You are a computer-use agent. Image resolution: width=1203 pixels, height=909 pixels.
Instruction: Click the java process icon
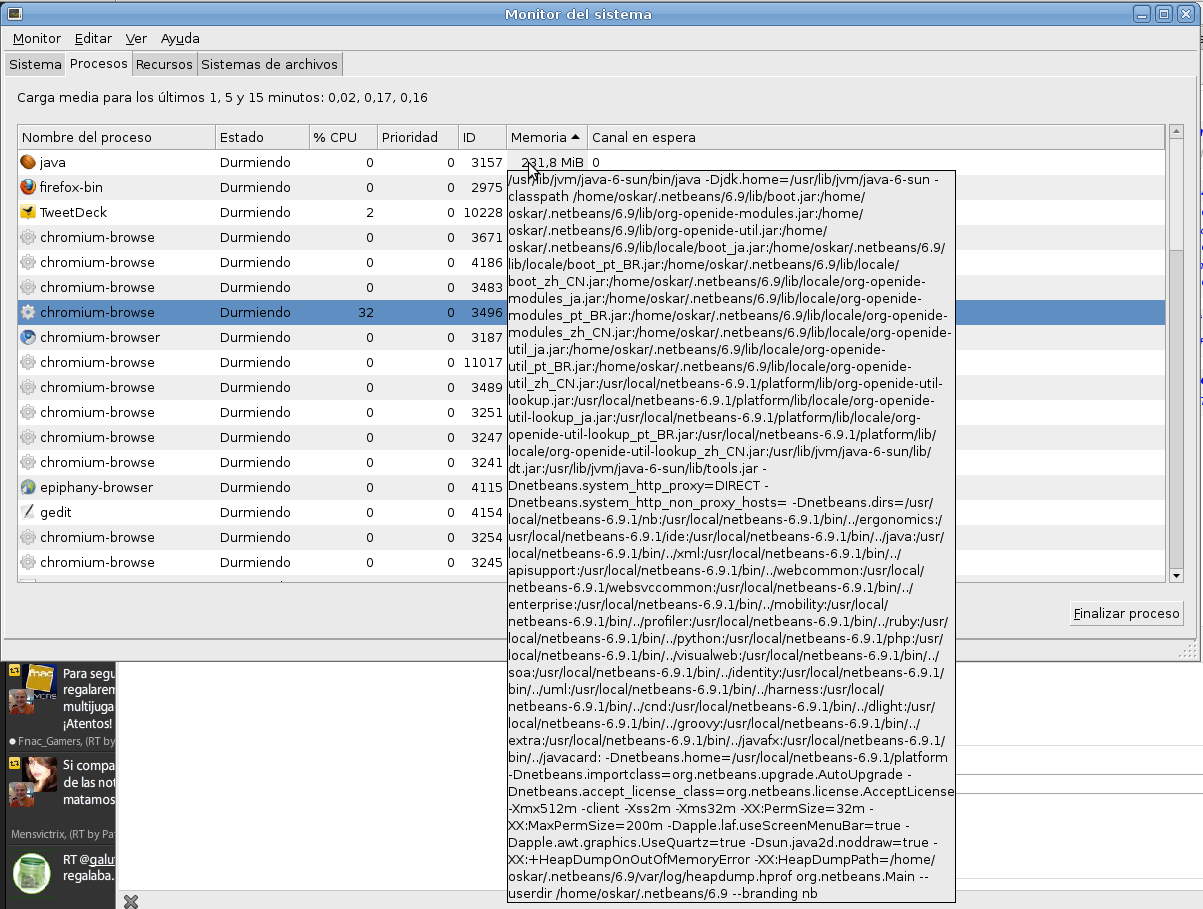click(x=28, y=162)
